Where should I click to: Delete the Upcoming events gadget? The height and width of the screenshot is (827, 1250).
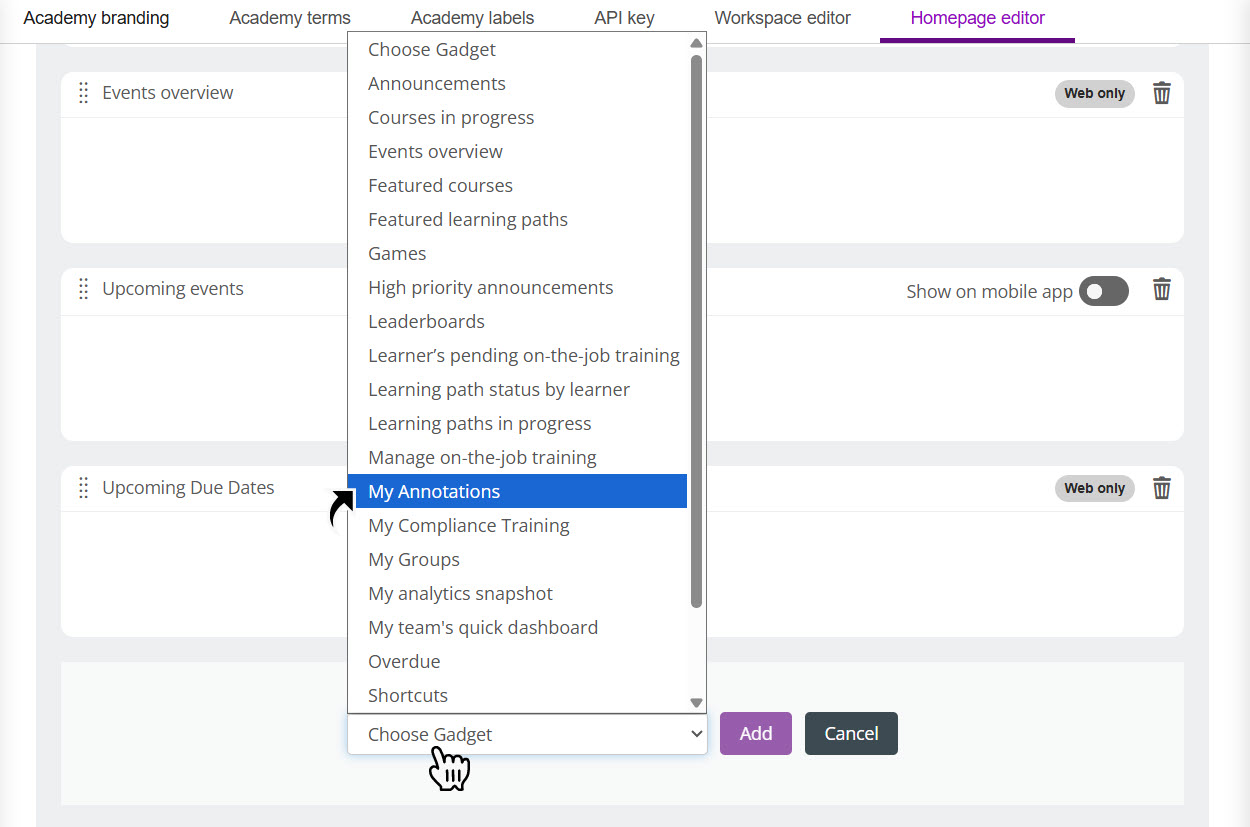point(1161,290)
